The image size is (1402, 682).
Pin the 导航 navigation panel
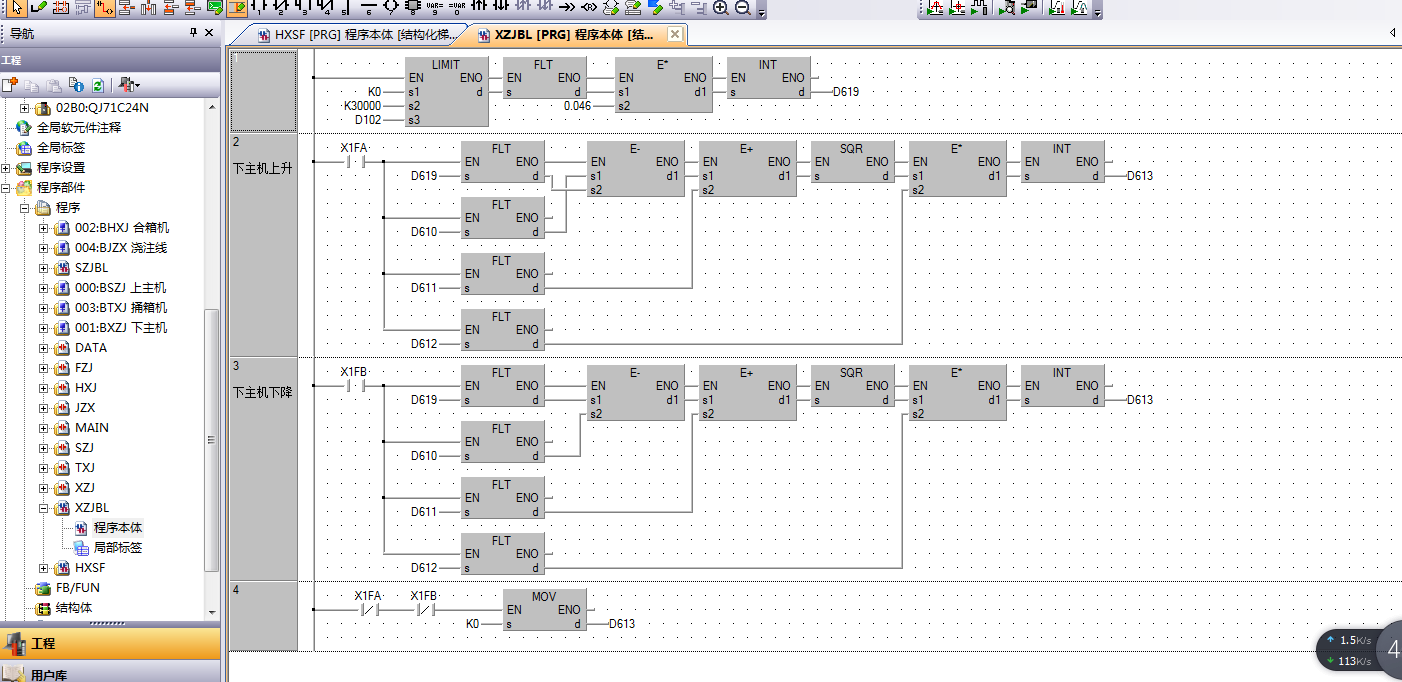[193, 33]
